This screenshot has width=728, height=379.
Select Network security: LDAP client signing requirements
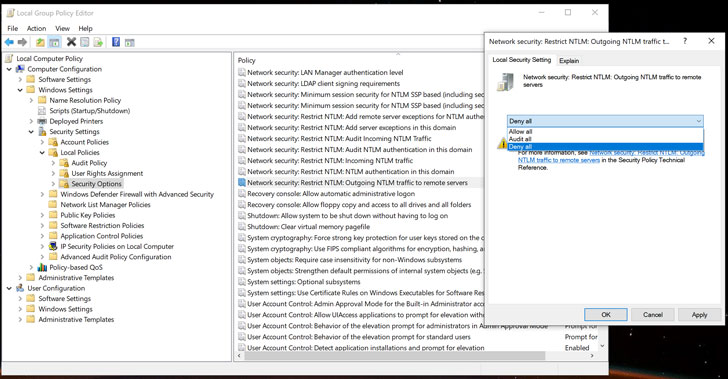tap(323, 84)
